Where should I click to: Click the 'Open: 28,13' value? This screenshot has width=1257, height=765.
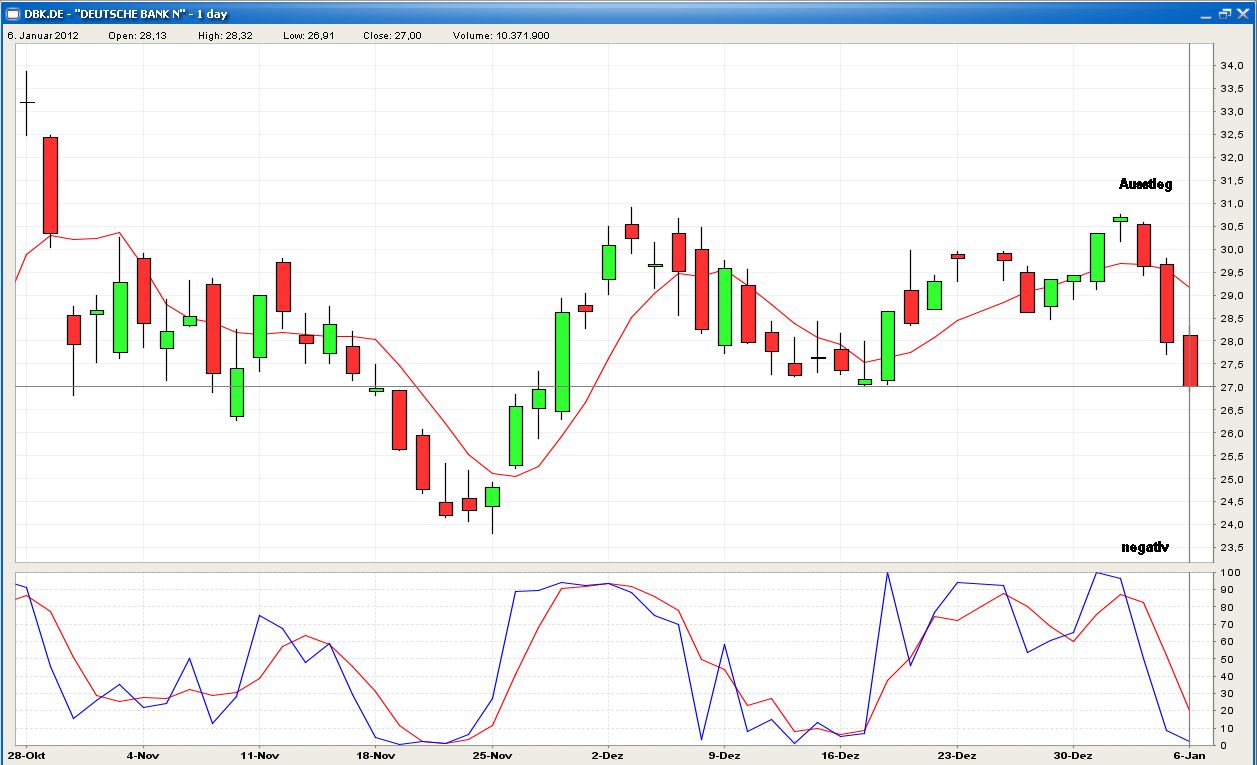[x=137, y=35]
